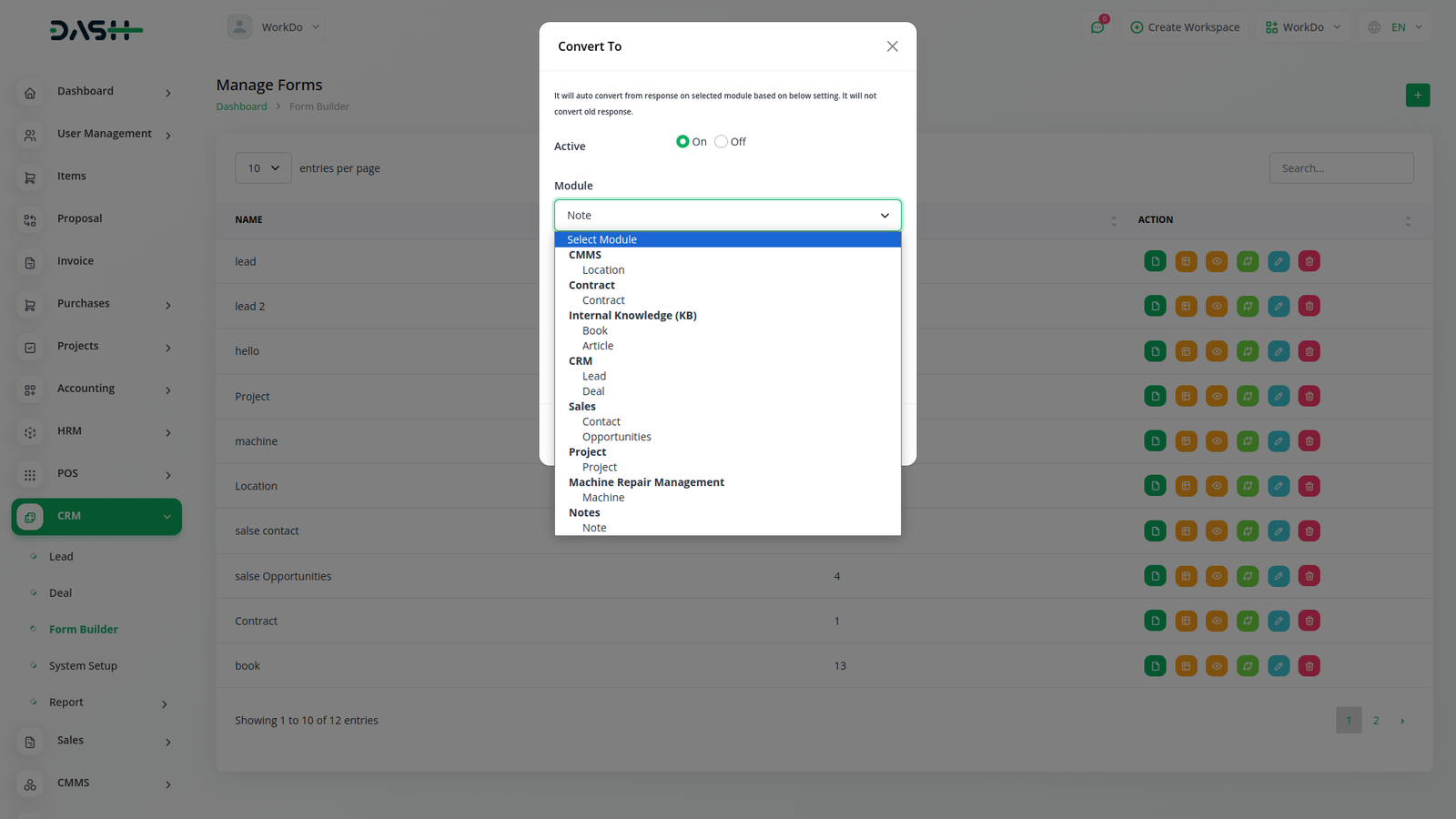This screenshot has height=819, width=1456.
Task: Click the Create Workspace button
Action: point(1185,27)
